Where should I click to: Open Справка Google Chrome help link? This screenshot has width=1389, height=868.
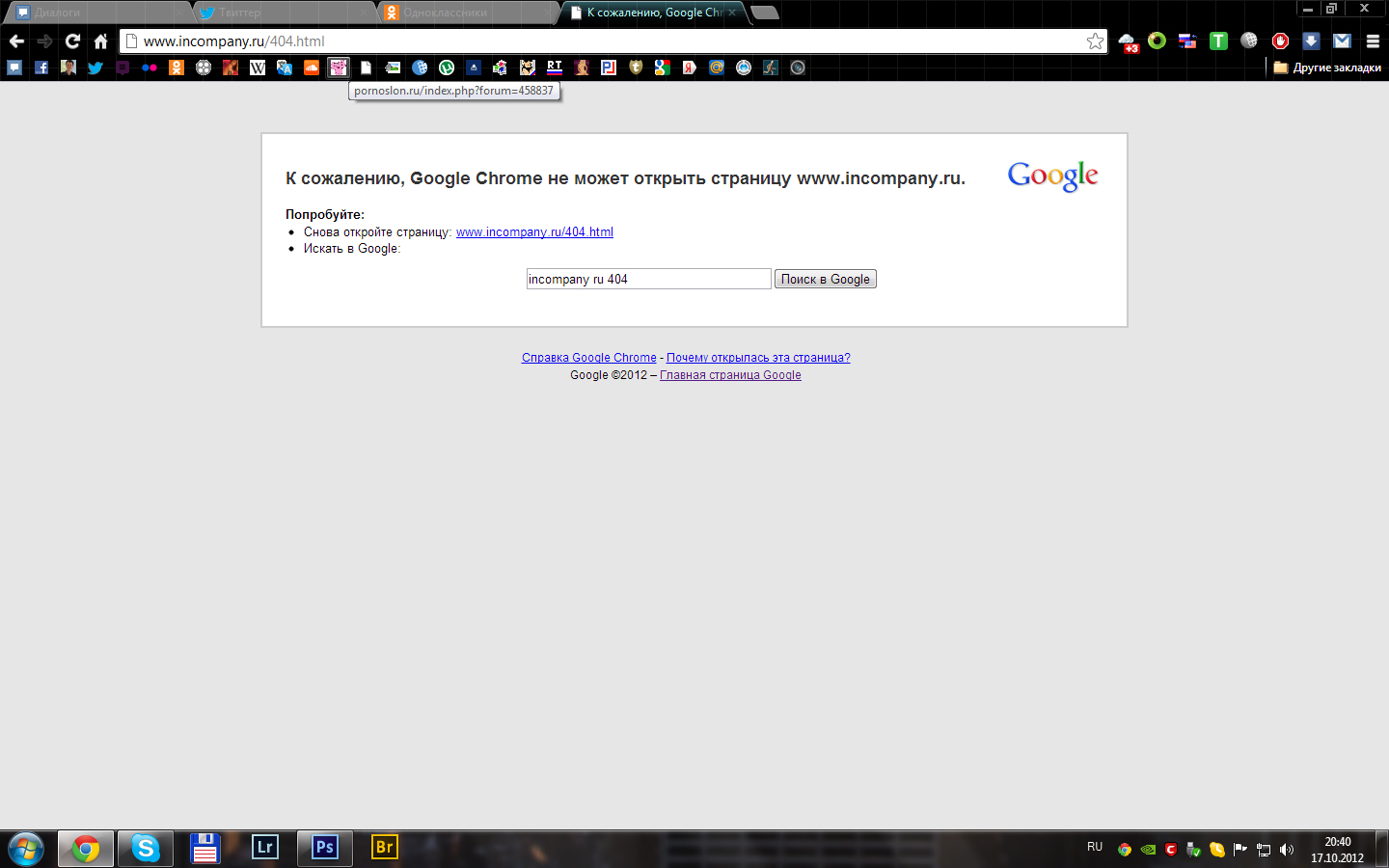589,358
